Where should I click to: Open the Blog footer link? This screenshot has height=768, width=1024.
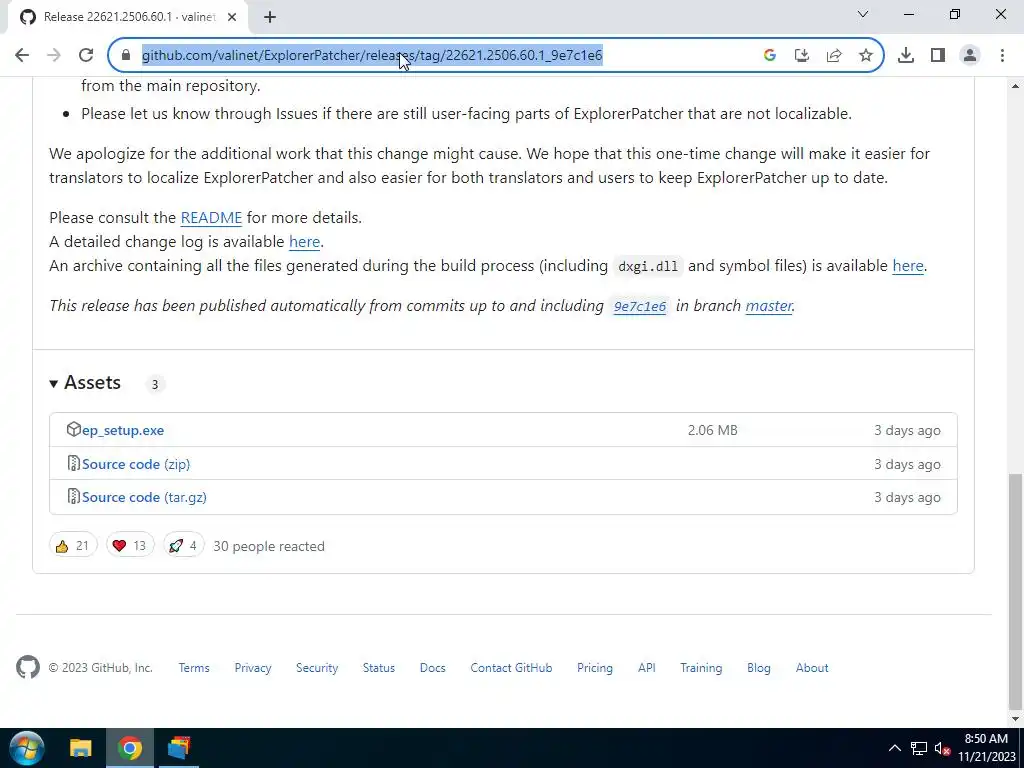[758, 668]
